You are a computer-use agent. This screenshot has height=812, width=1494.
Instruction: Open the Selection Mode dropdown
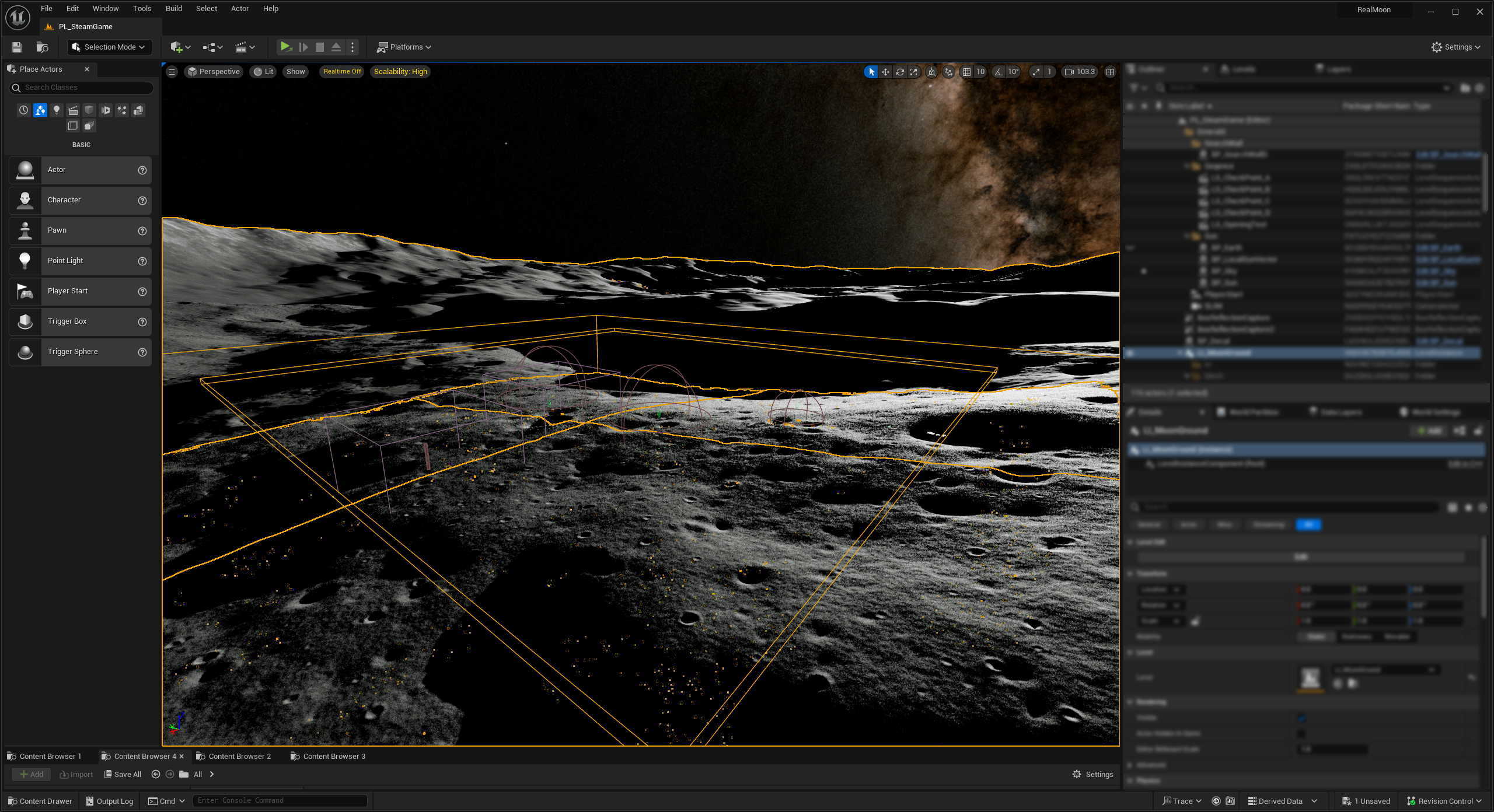coord(109,47)
